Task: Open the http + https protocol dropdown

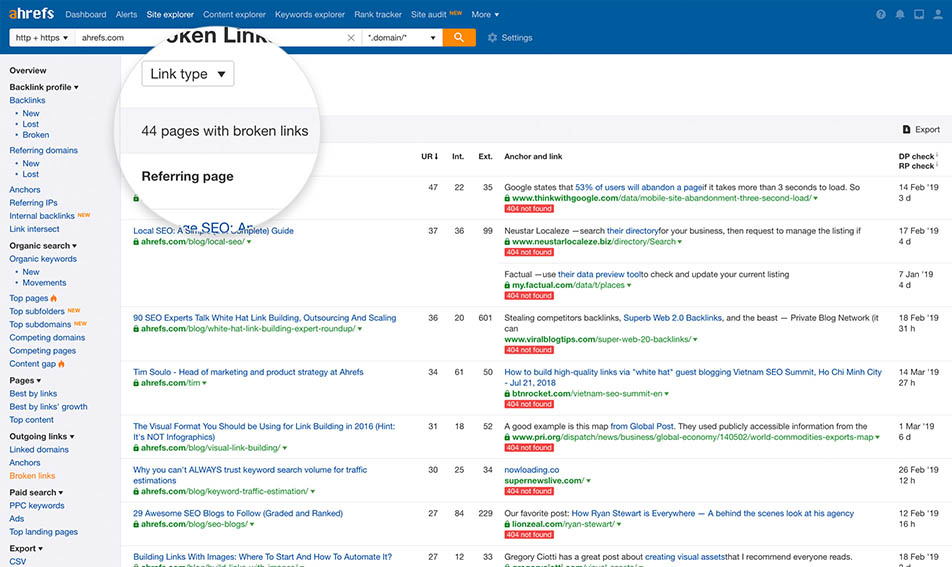Action: pos(42,38)
